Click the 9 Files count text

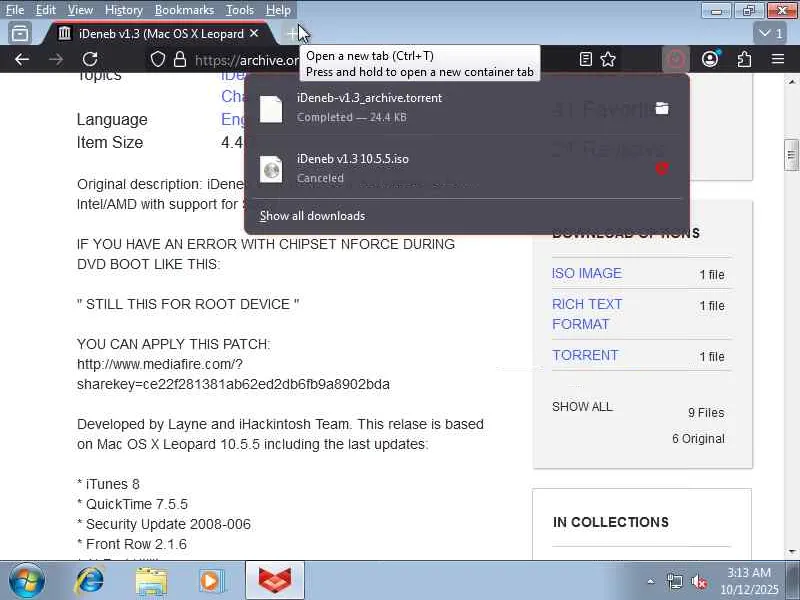click(706, 413)
